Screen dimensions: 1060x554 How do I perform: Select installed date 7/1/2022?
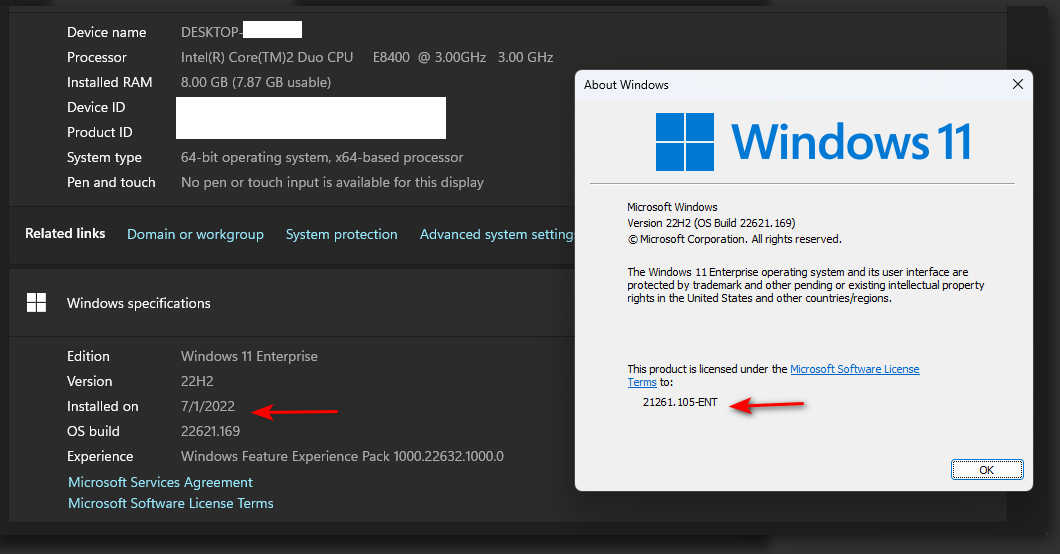[208, 406]
